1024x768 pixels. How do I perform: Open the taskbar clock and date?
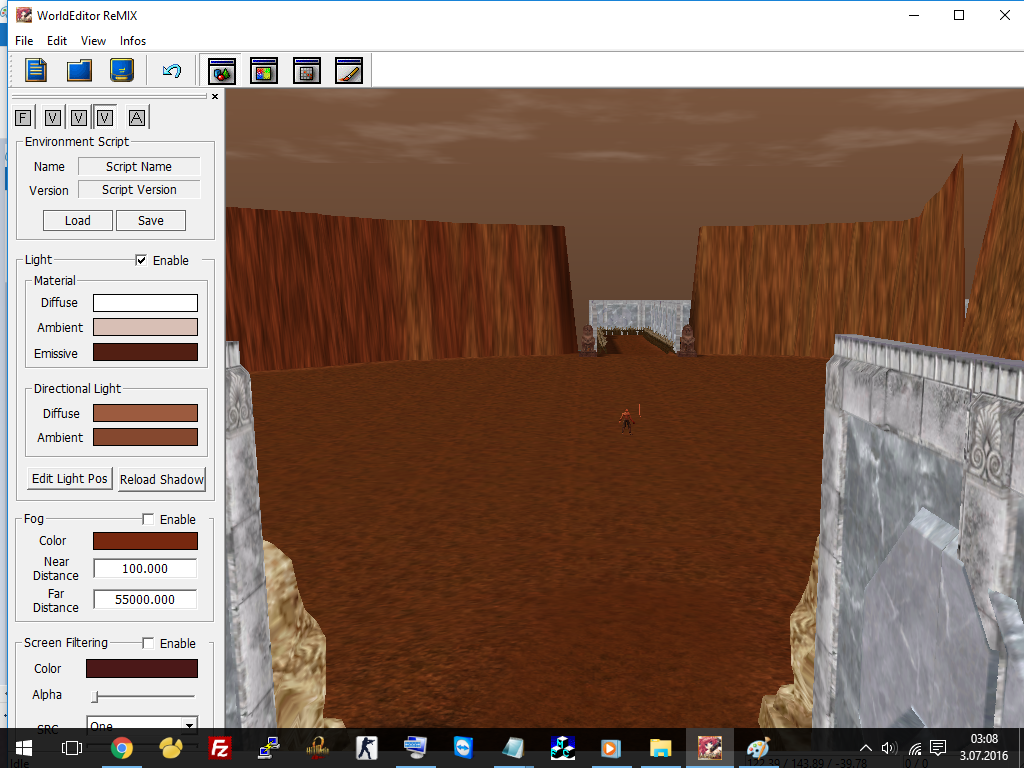point(984,748)
